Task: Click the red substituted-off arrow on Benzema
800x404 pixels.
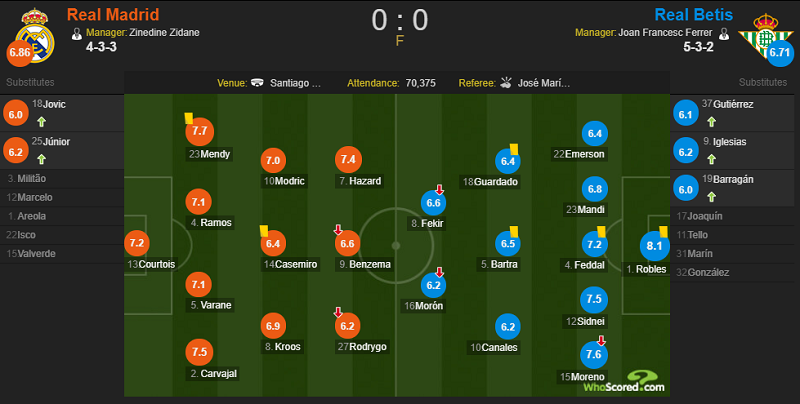Action: (x=338, y=230)
